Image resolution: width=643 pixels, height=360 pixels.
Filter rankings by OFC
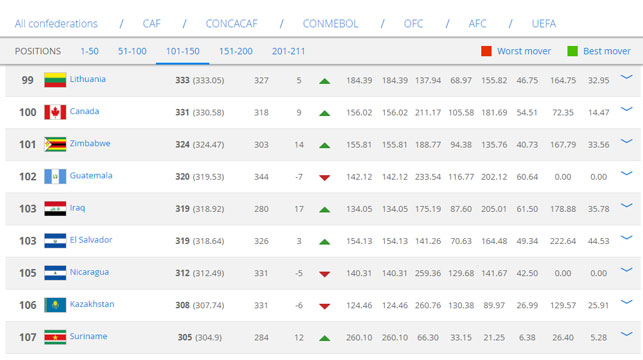click(413, 24)
